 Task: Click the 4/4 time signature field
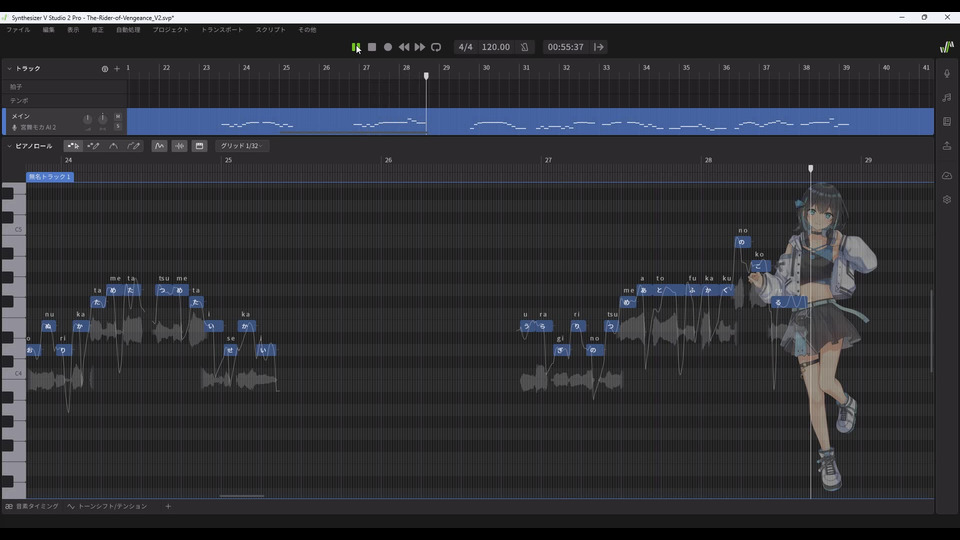(x=465, y=47)
